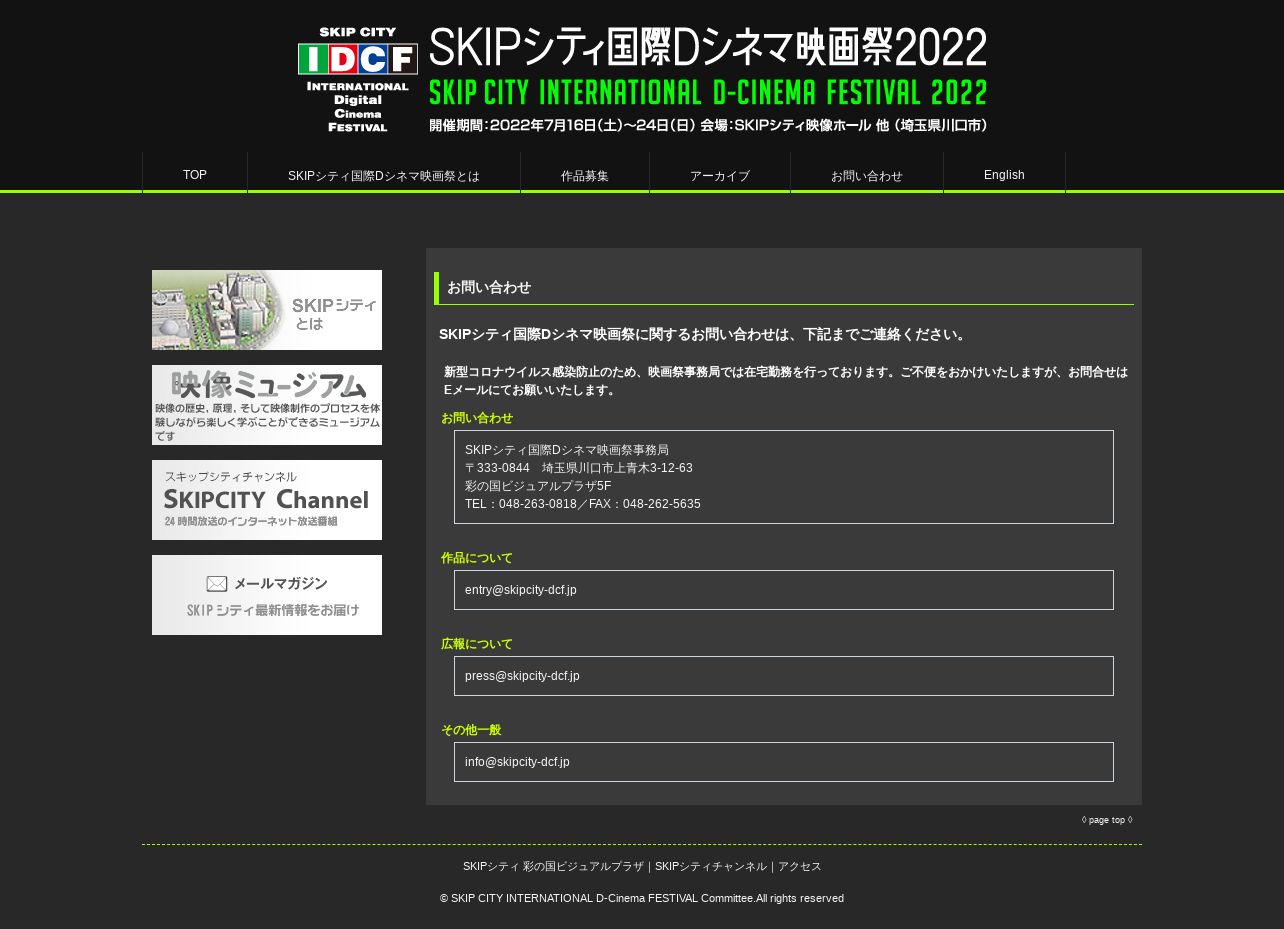Click the copyright notice in the footer
Viewport: 1284px width, 929px height.
click(x=642, y=898)
